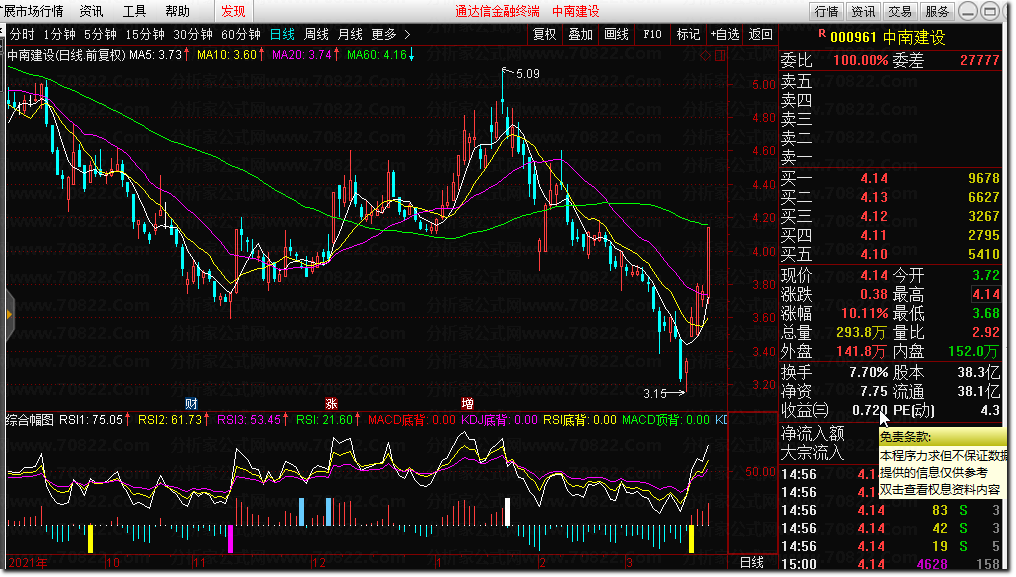The image size is (1016, 577).
Task: Click the 5.09 high price annotation
Action: tap(527, 74)
